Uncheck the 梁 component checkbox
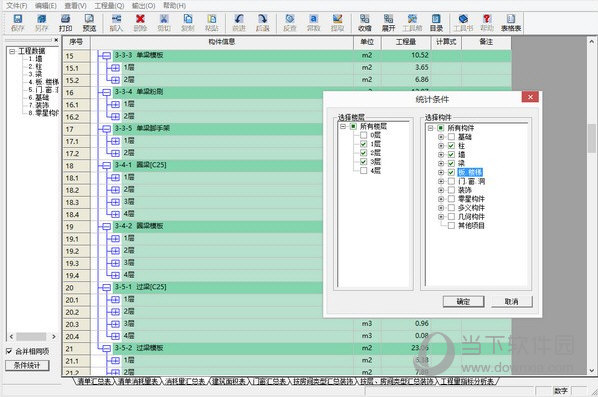Viewport: 598px width, 397px height. click(x=451, y=163)
